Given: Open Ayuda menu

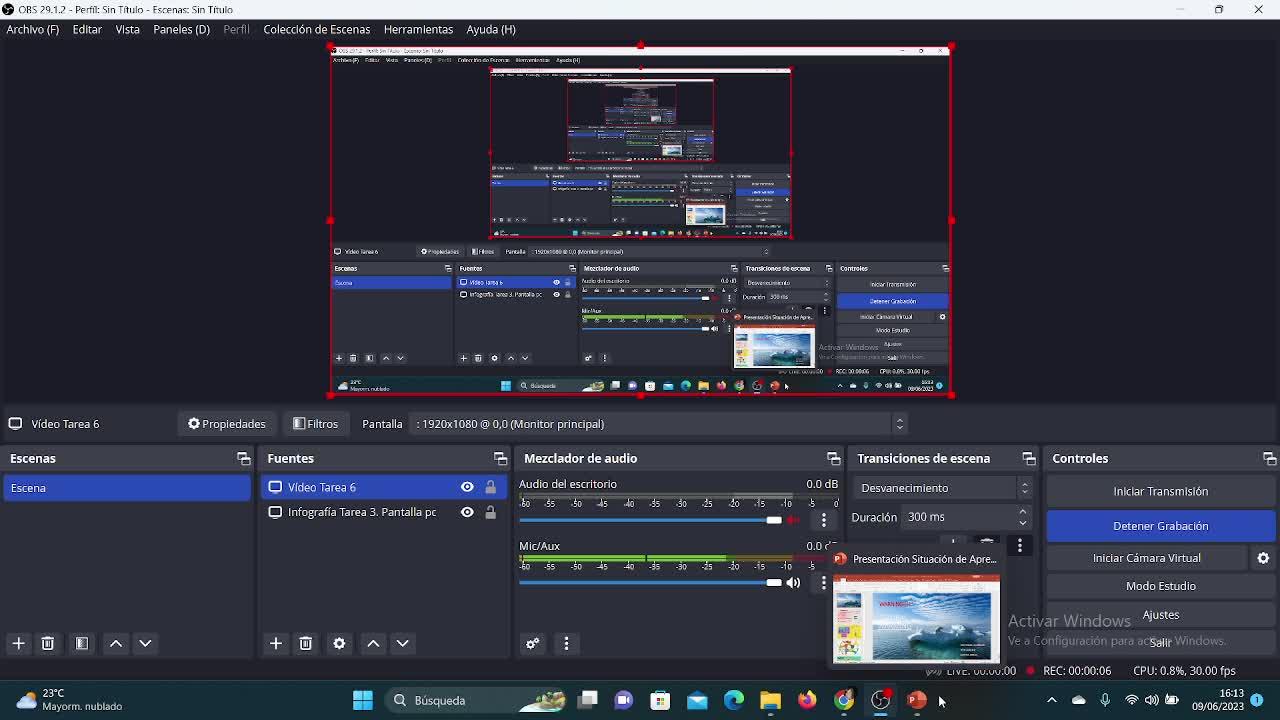Looking at the screenshot, I should coord(491,29).
